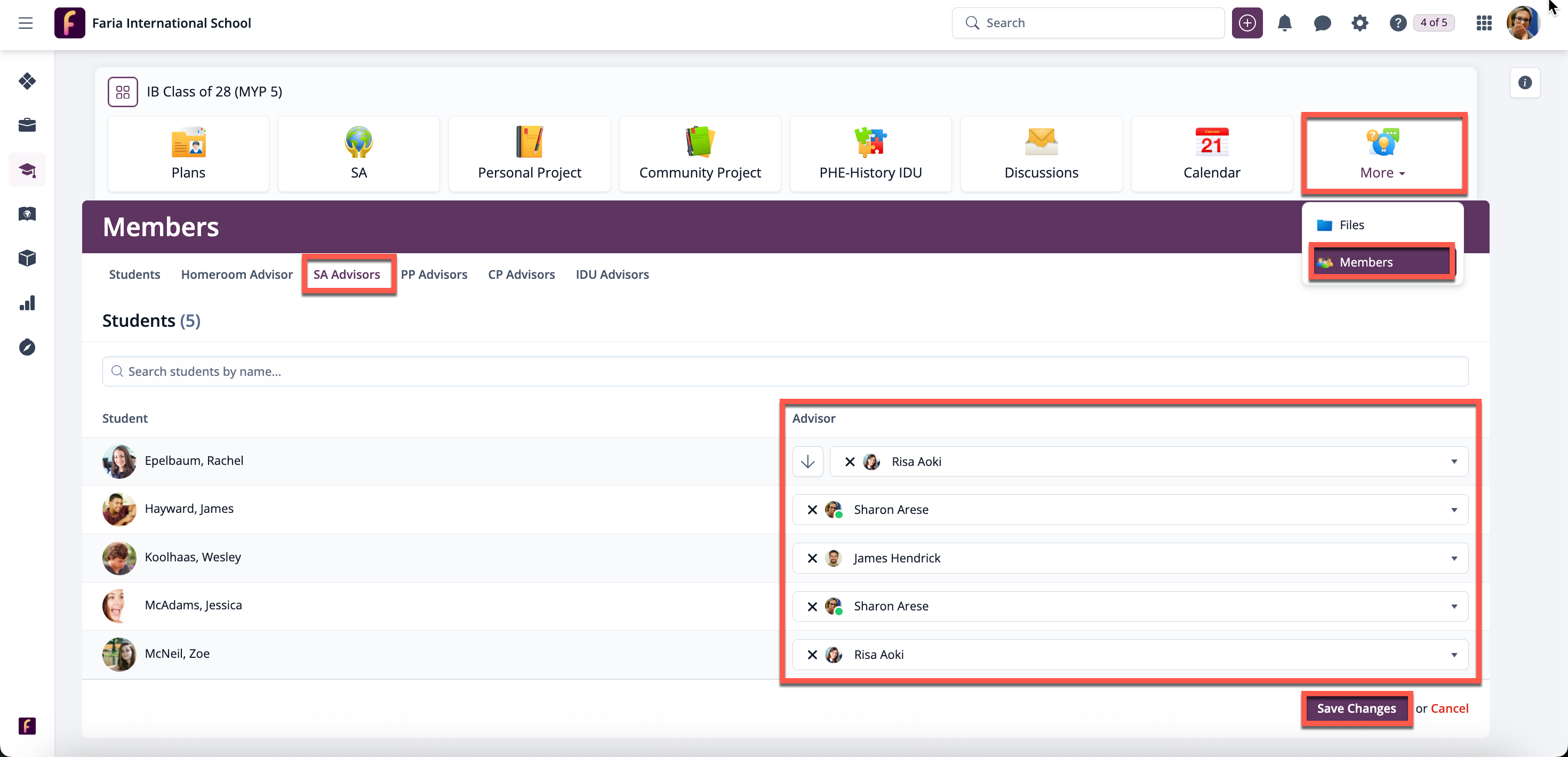Expand advisor dropdown for Hayward, James
Screen dimensions: 1568x757
pos(1453,510)
